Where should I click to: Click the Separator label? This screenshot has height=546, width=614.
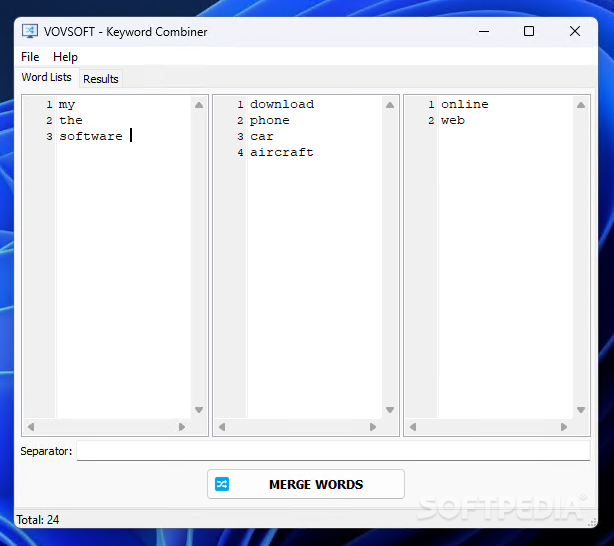pos(46,451)
